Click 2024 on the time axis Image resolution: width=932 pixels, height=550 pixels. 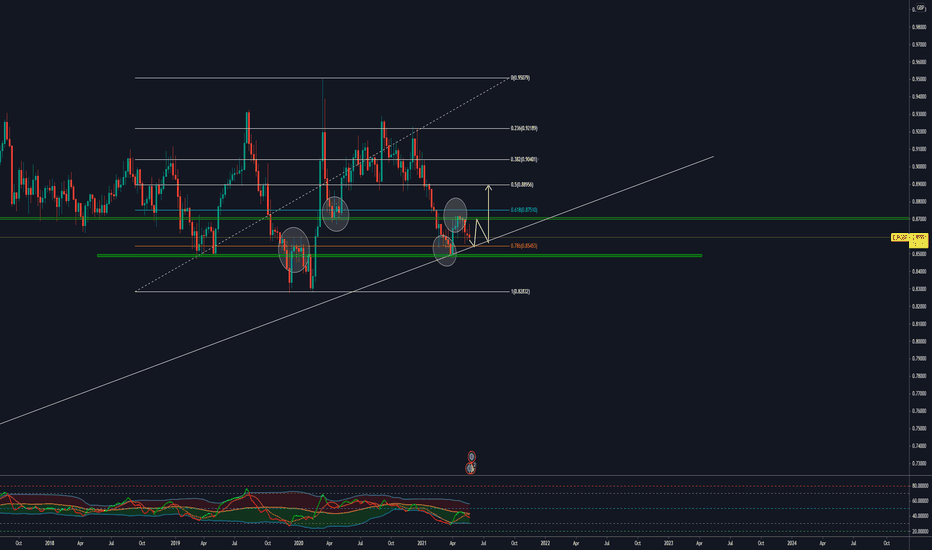tap(792, 543)
